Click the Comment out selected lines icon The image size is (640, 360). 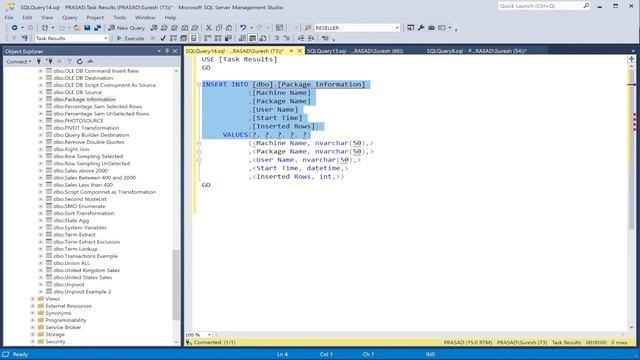(x=276, y=38)
